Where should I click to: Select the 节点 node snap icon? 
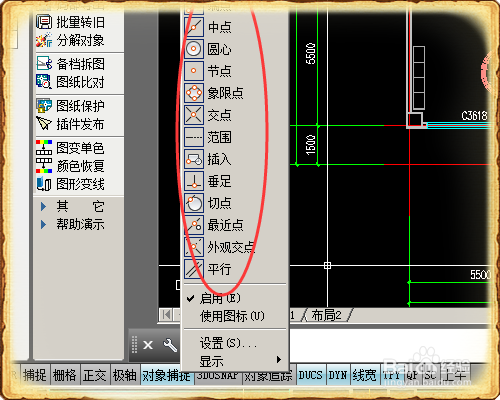coord(194,71)
